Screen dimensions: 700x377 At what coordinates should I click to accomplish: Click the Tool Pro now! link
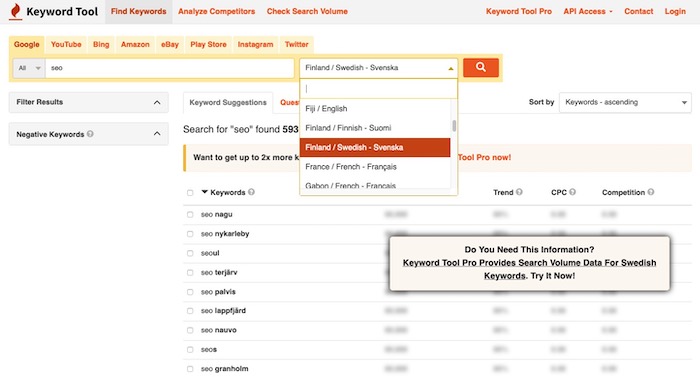484,157
